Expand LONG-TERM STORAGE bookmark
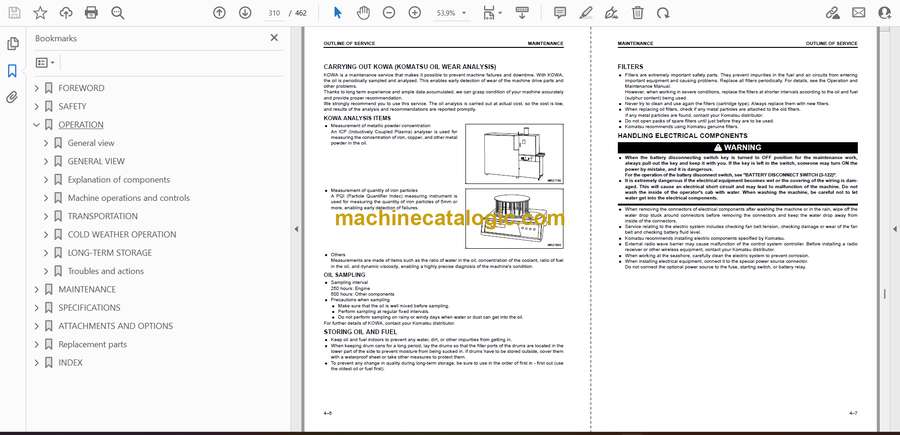The image size is (900, 435). (x=46, y=253)
